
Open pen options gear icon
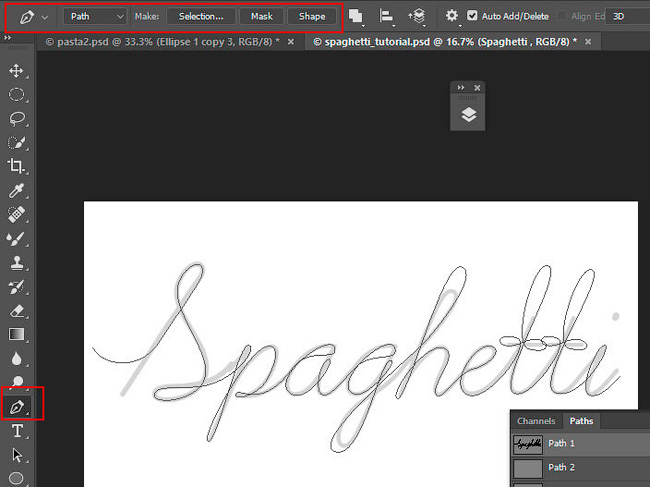coord(452,16)
